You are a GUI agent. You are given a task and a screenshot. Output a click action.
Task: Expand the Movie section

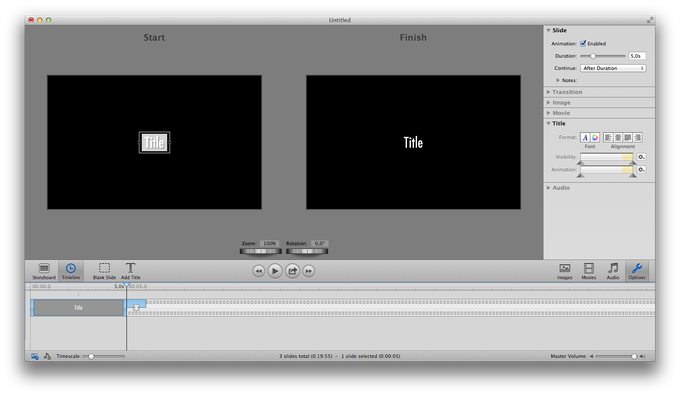(x=549, y=113)
